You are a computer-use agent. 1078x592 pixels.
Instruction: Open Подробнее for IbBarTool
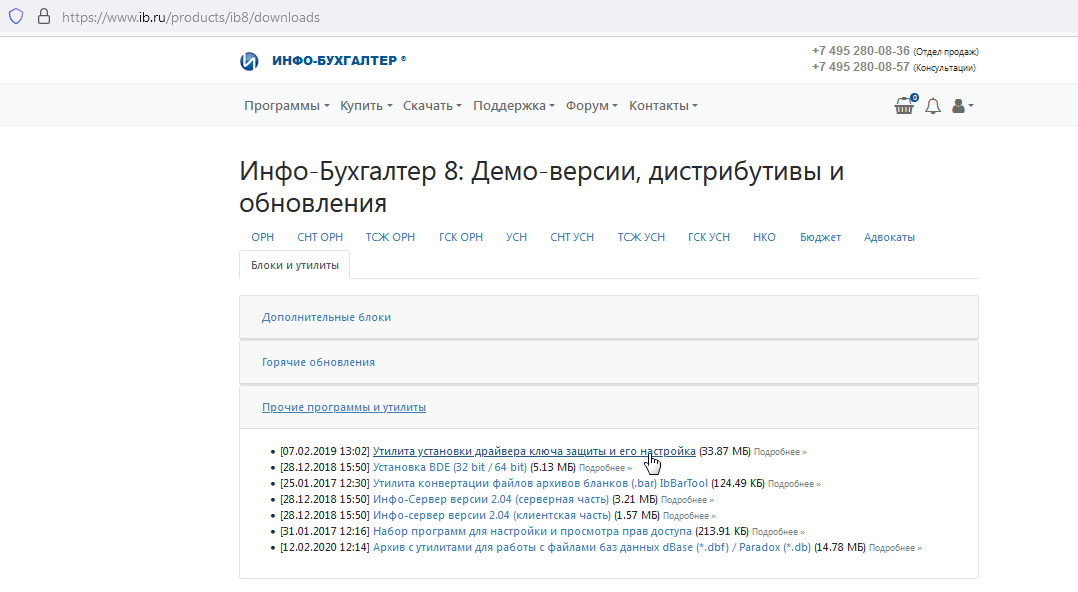tap(794, 484)
